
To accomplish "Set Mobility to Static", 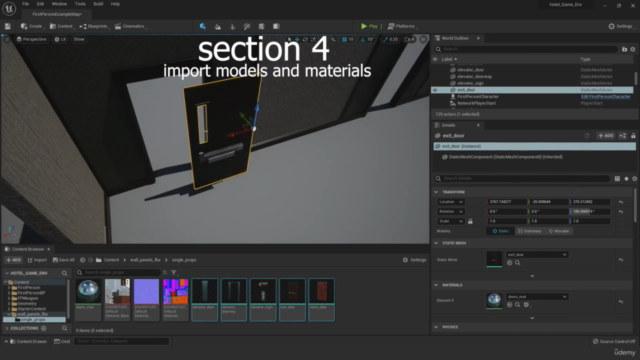I will tap(500, 231).
